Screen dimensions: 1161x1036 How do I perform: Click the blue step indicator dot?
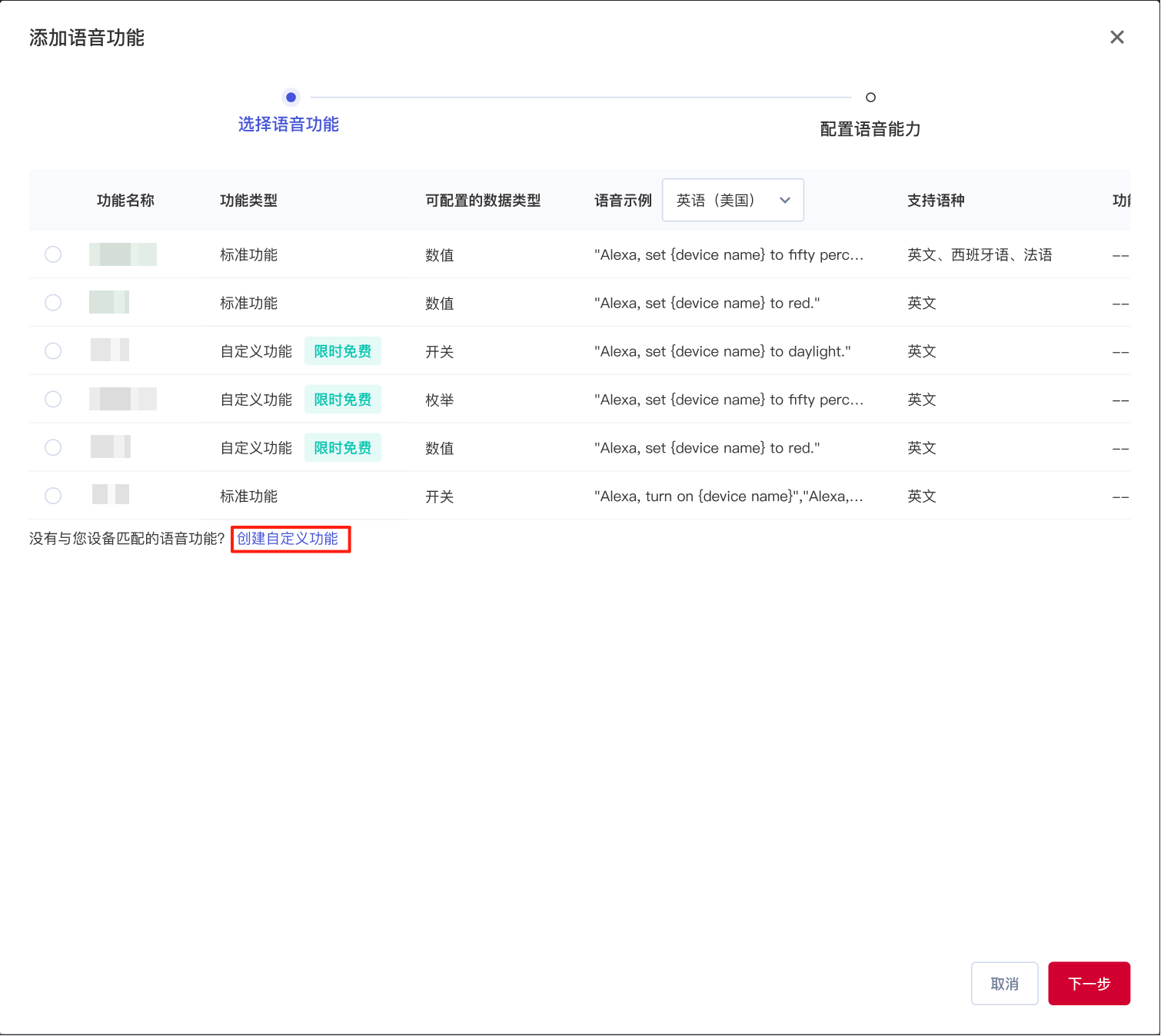pyautogui.click(x=291, y=98)
